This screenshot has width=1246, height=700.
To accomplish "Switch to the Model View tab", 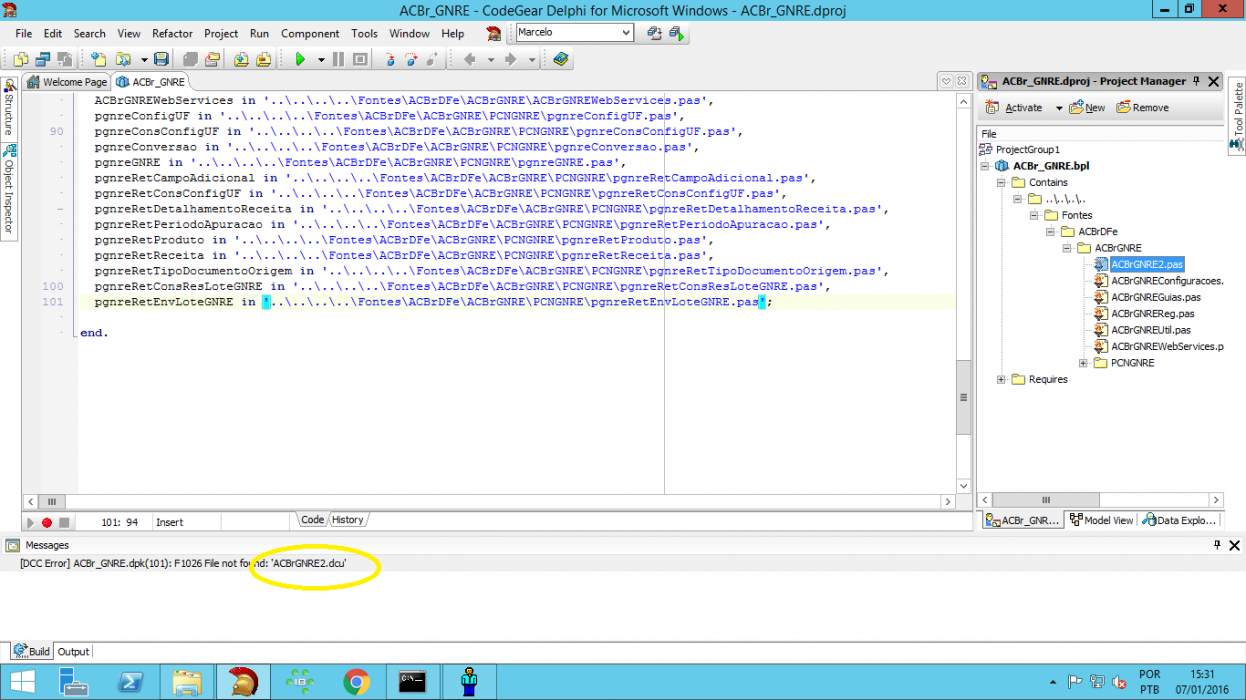I will click(x=1101, y=520).
